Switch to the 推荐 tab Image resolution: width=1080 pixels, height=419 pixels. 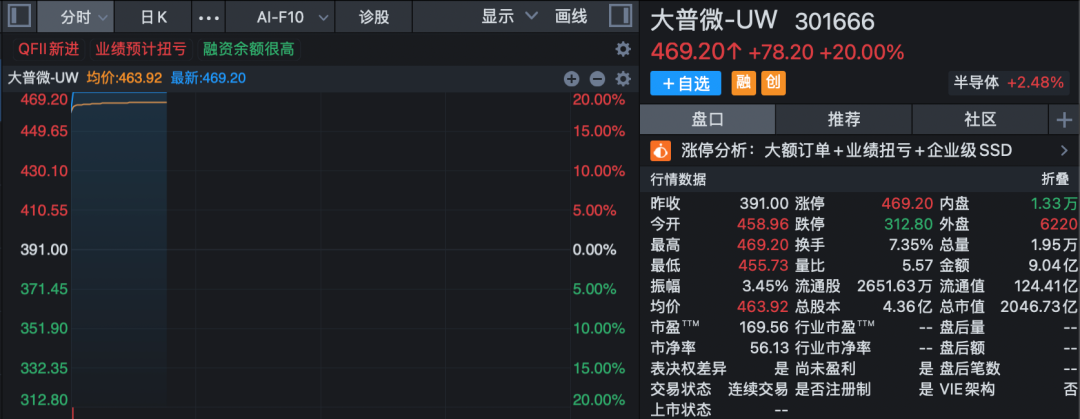coord(844,120)
